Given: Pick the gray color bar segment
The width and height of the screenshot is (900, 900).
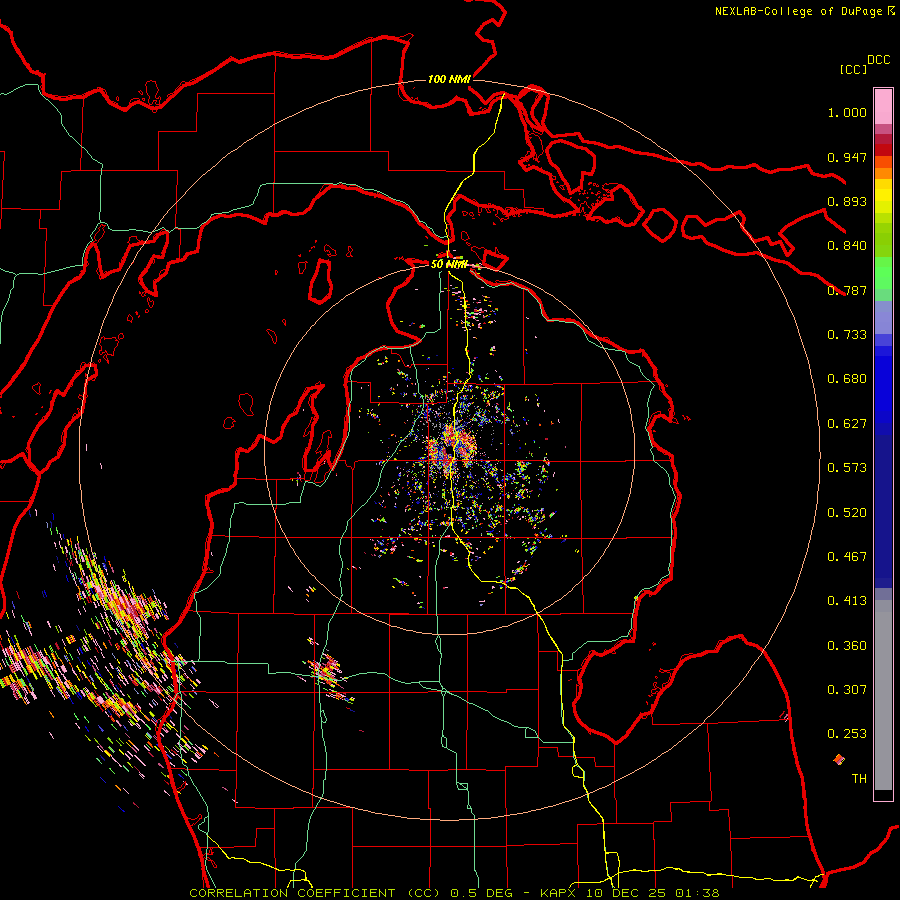Looking at the screenshot, I should (x=883, y=695).
